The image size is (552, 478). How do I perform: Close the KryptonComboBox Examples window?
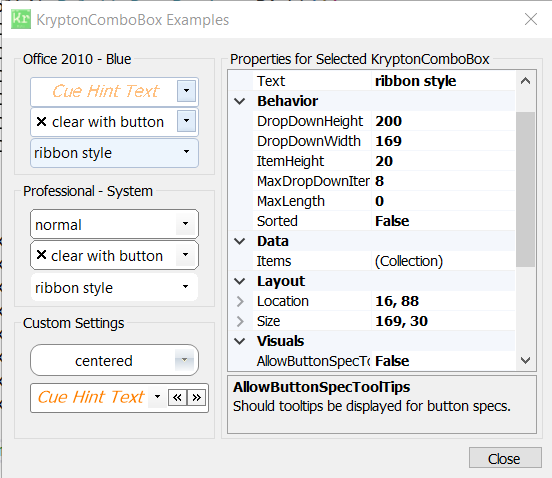pyautogui.click(x=531, y=19)
